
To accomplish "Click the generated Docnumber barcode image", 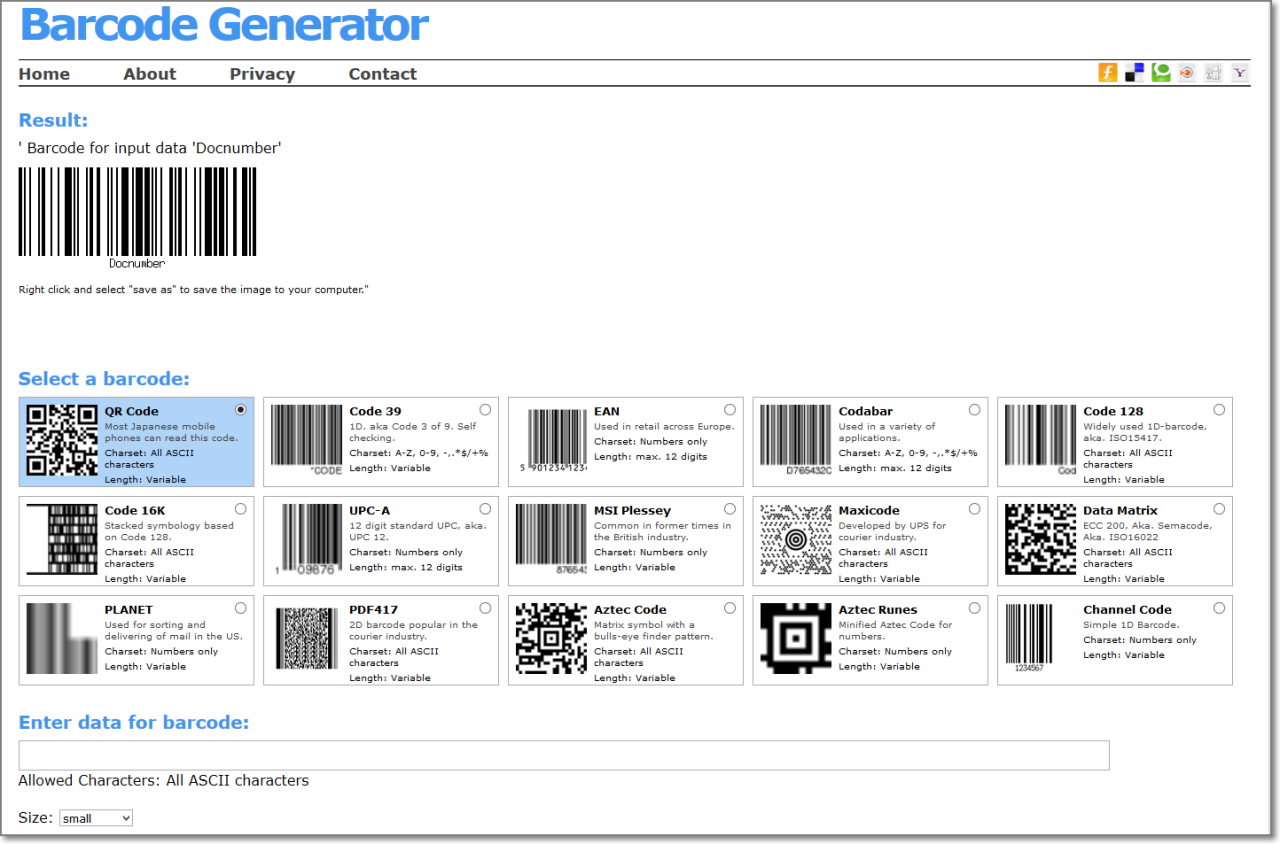I will click(x=138, y=217).
